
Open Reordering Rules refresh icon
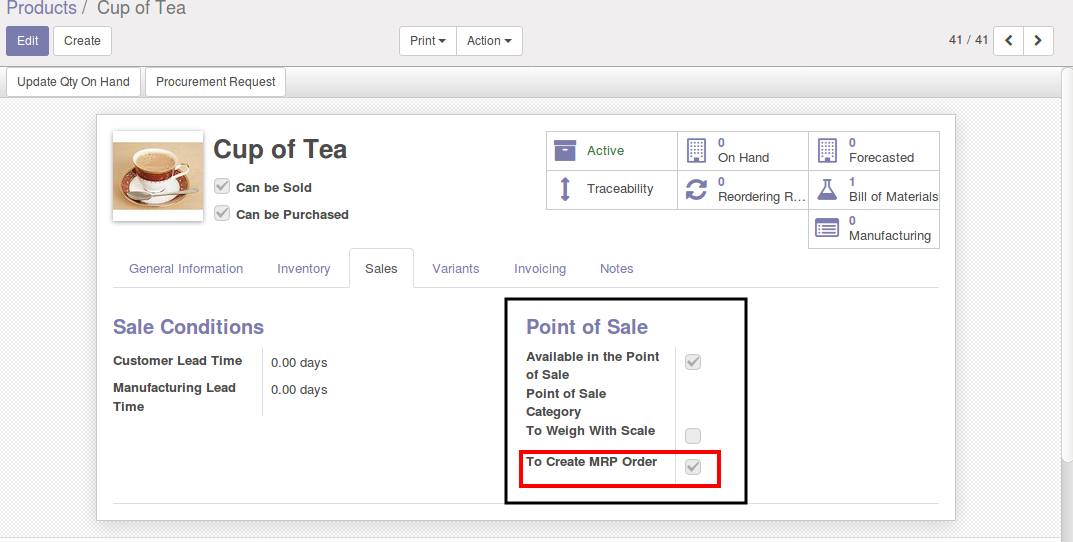(x=696, y=189)
